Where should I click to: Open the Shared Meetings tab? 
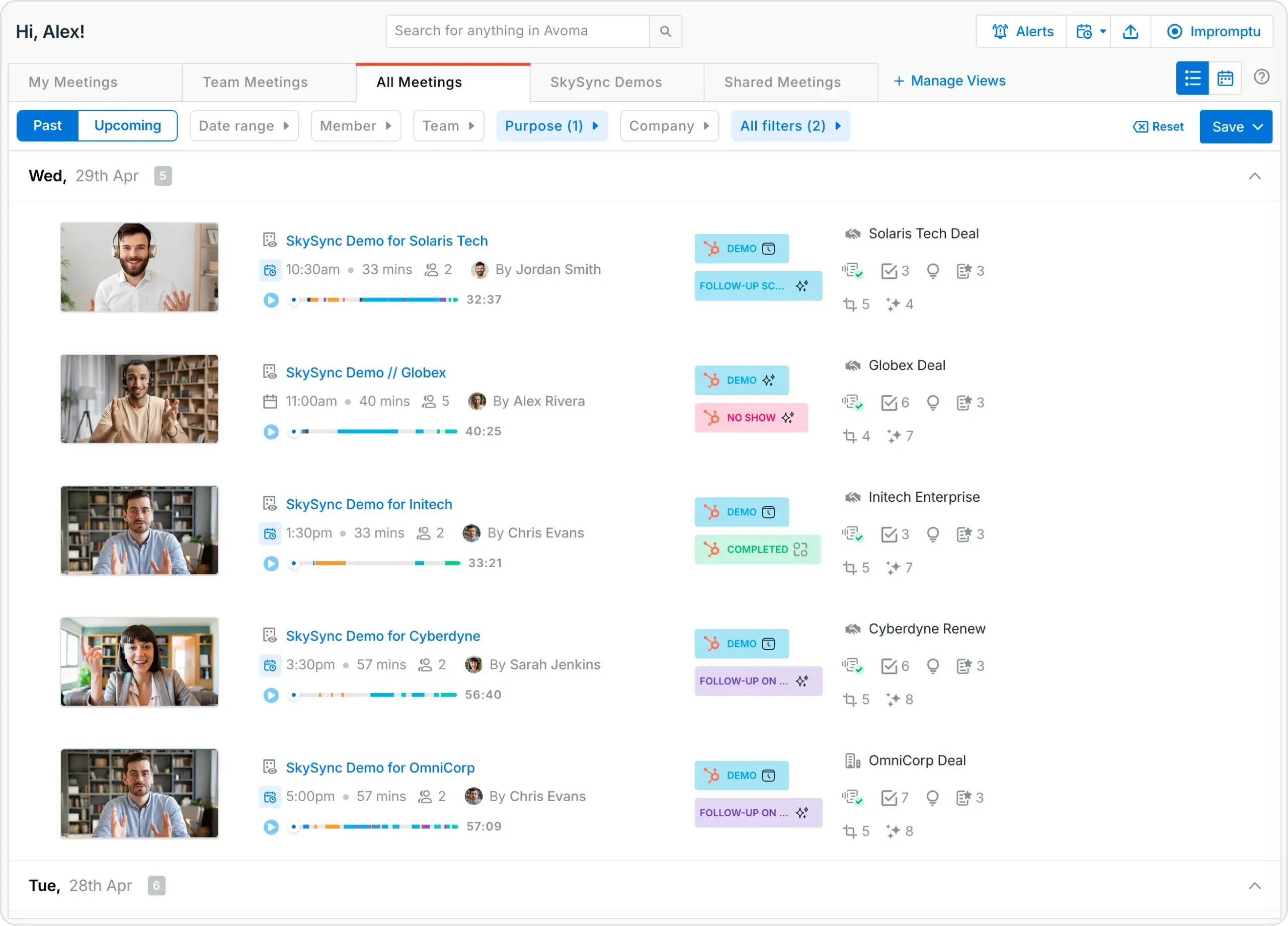(x=790, y=83)
